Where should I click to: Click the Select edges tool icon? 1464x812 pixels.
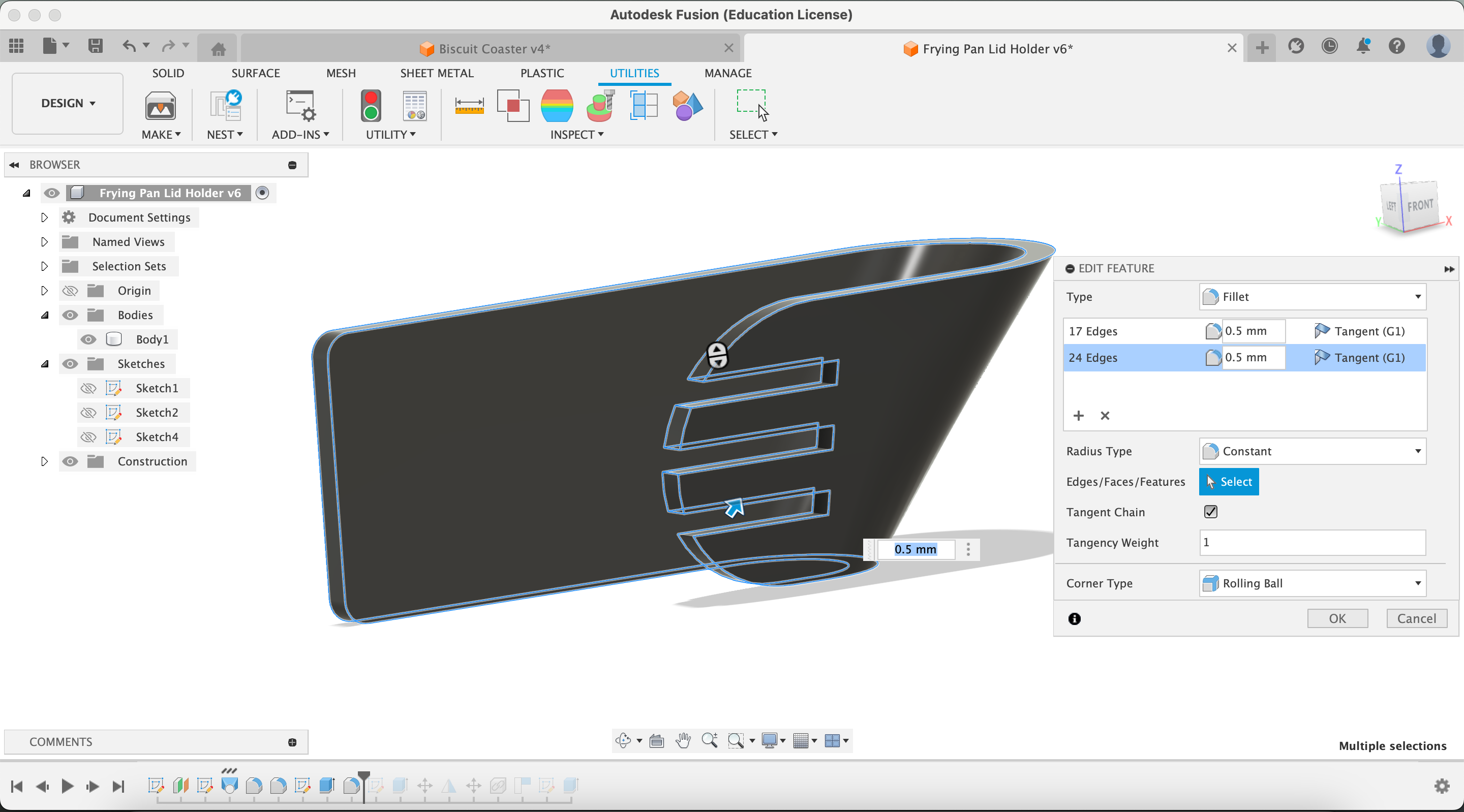click(x=1228, y=482)
